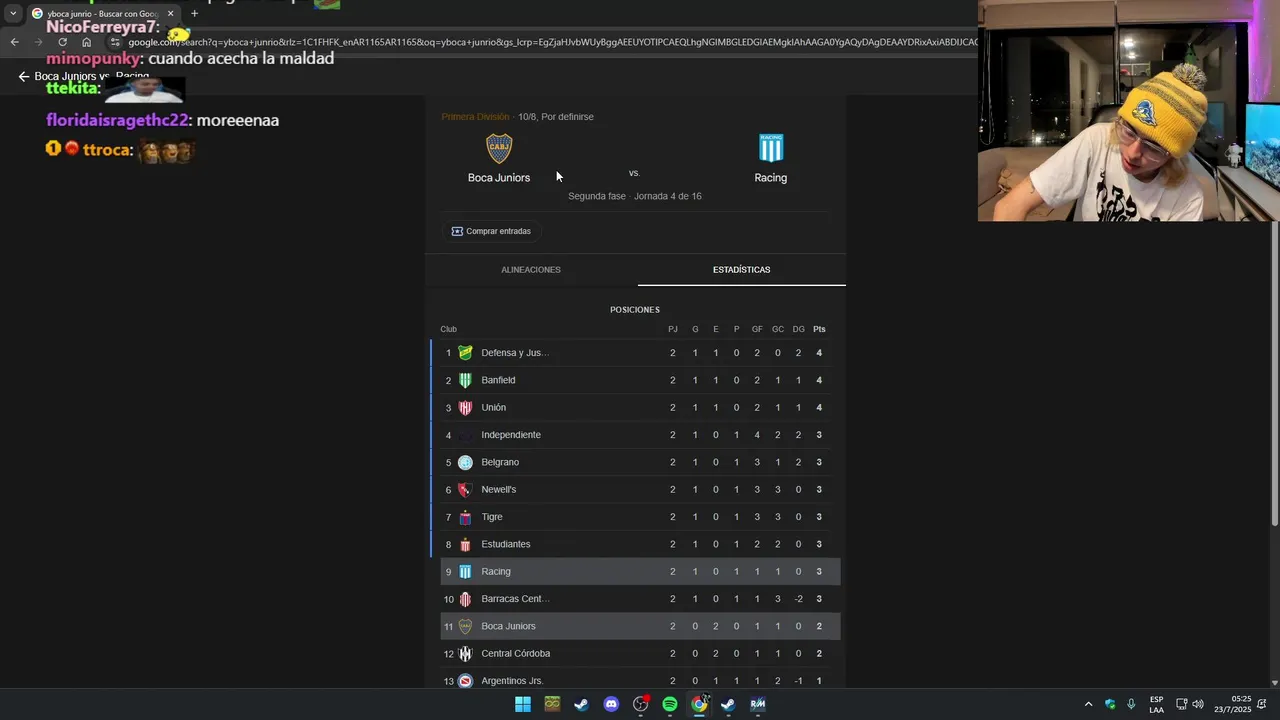Screen dimensions: 1280x720
Task: Select Belgrano in standings table
Action: click(x=636, y=462)
